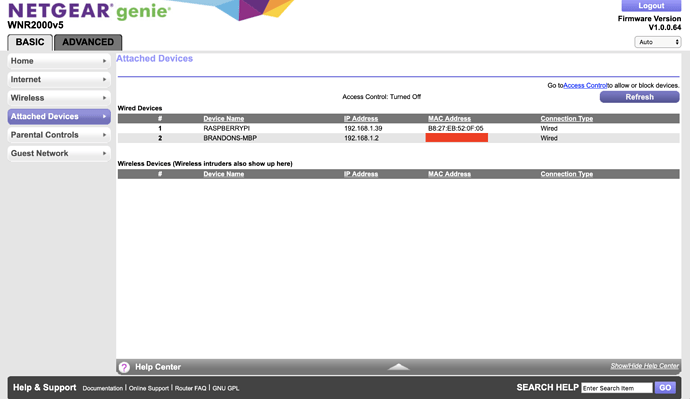Sort wired devices by Device Name
The height and width of the screenshot is (399, 690).
tap(224, 118)
